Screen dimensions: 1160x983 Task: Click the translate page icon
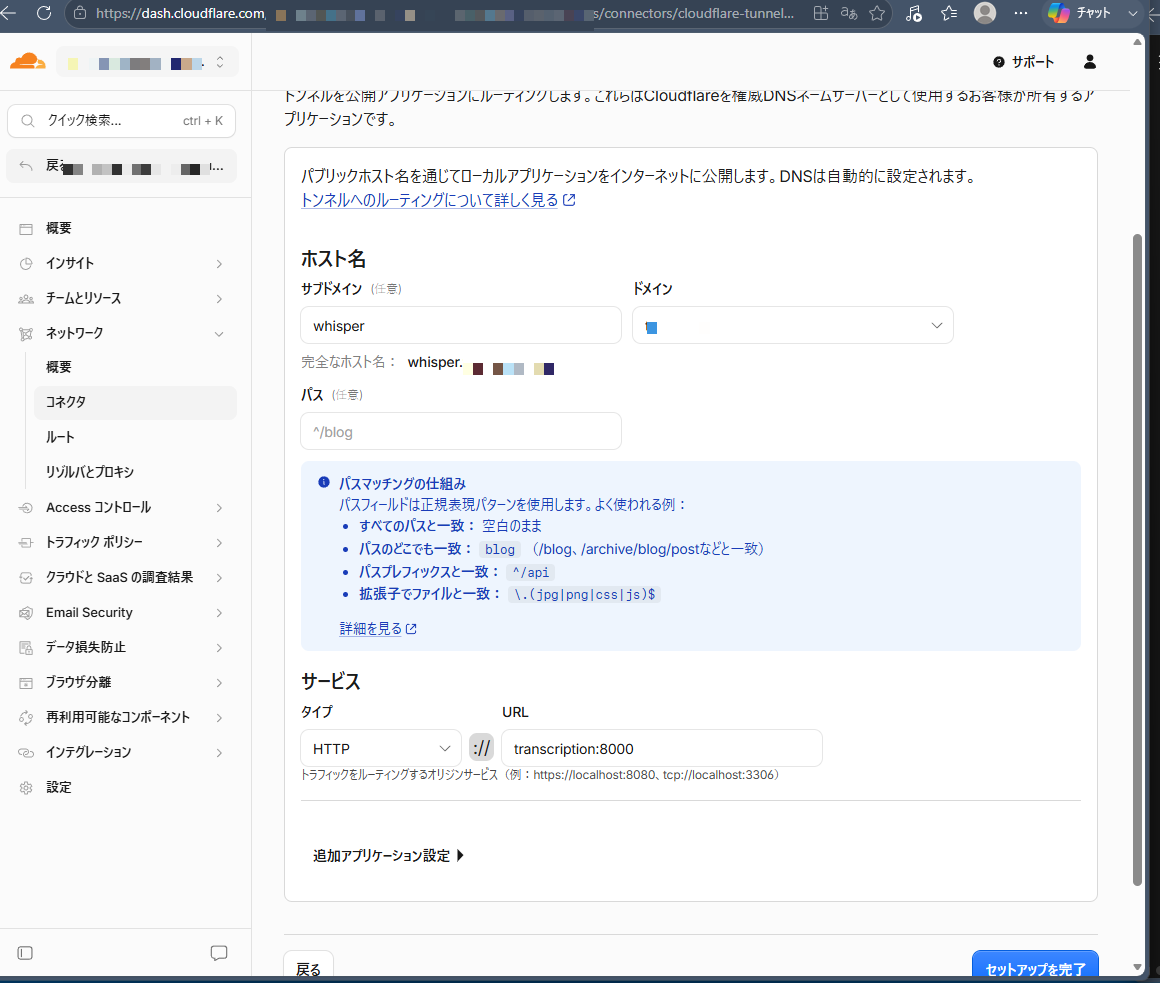849,13
